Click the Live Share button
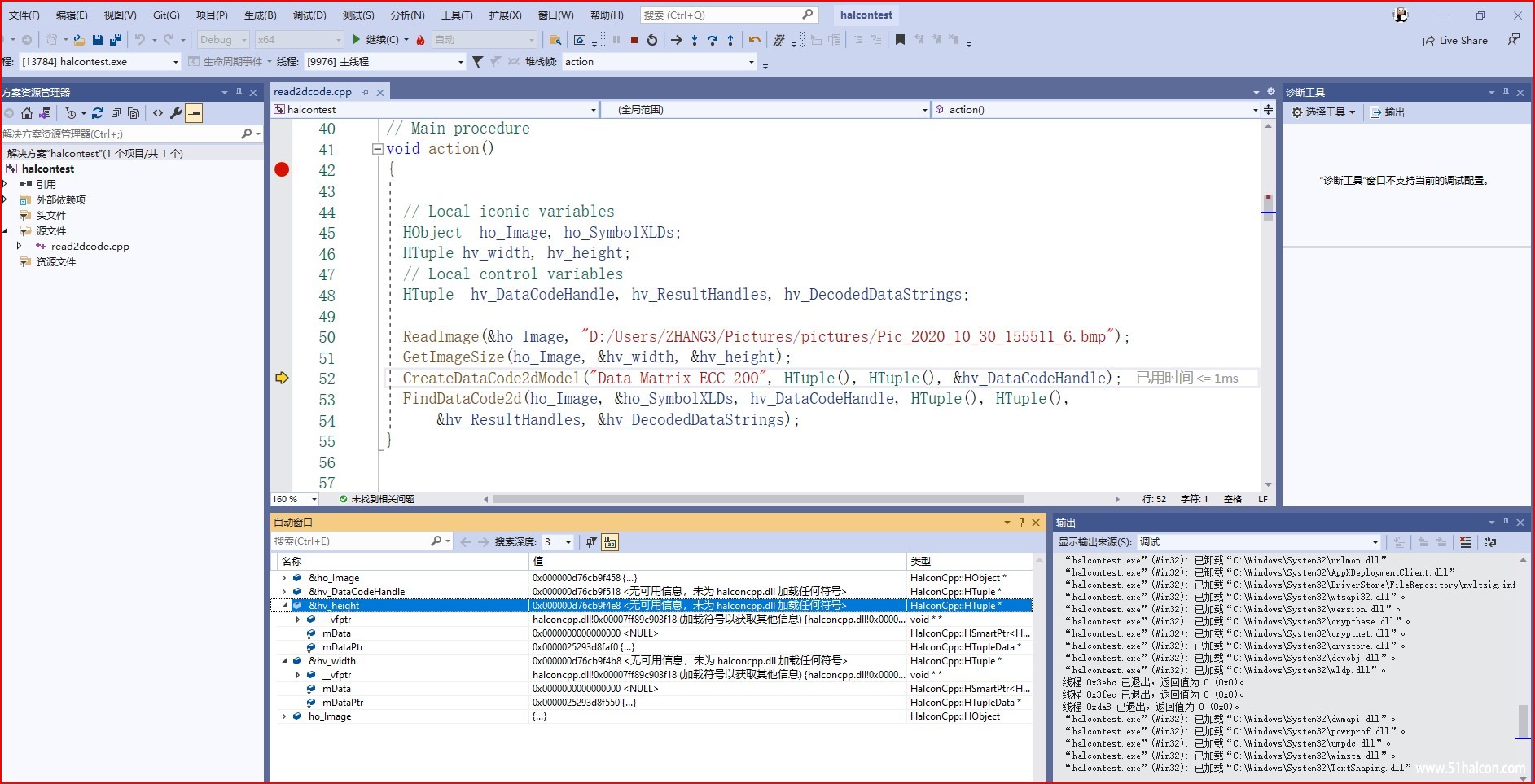 [1455, 41]
